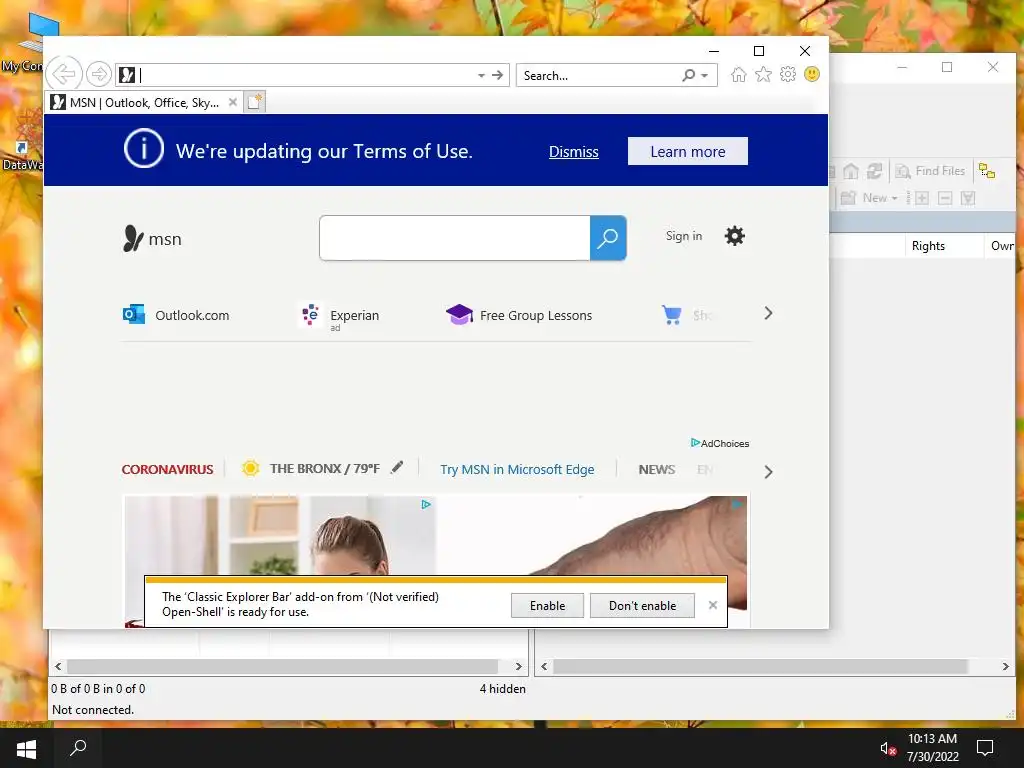
Task: Click the info circle icon in Terms banner
Action: click(x=144, y=150)
